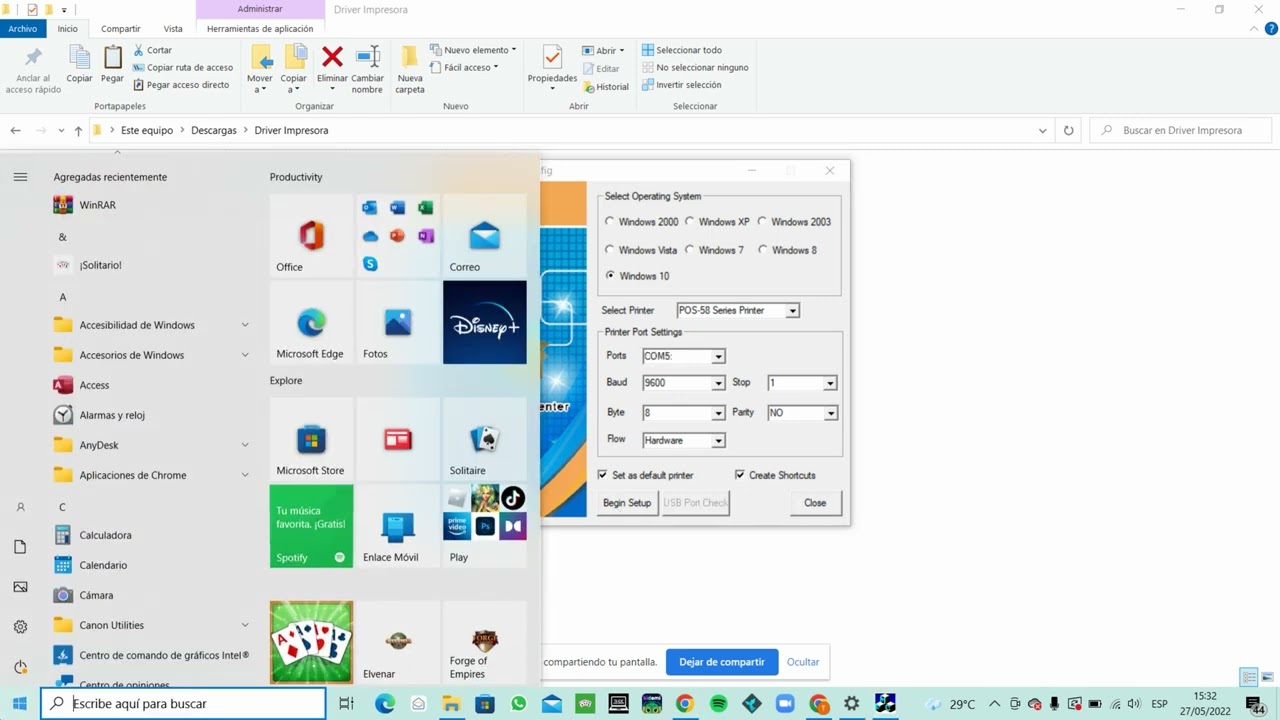Image resolution: width=1280 pixels, height=720 pixels.
Task: Click Eliminar in the Explorer ribbon
Action: click(x=332, y=66)
